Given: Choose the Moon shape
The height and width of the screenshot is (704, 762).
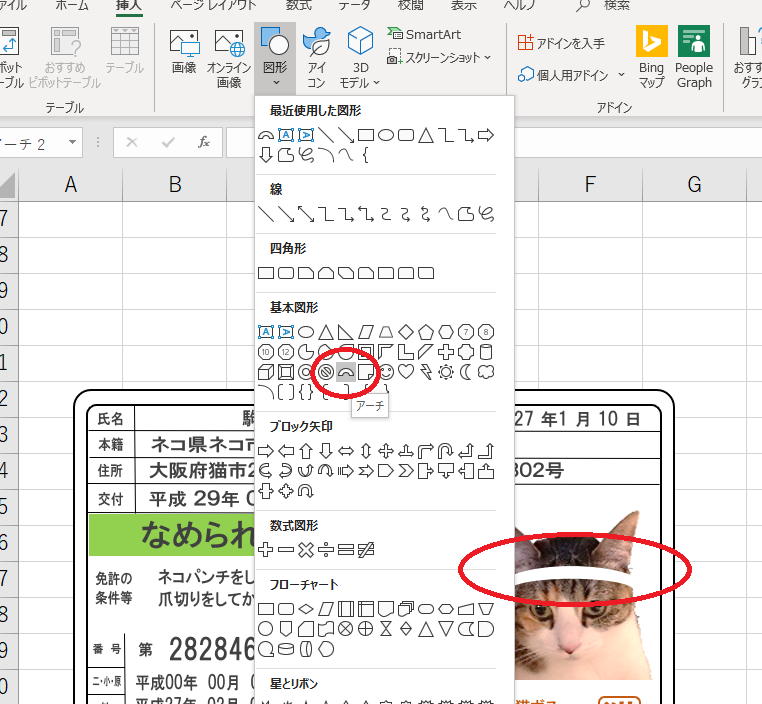Looking at the screenshot, I should coord(466,372).
